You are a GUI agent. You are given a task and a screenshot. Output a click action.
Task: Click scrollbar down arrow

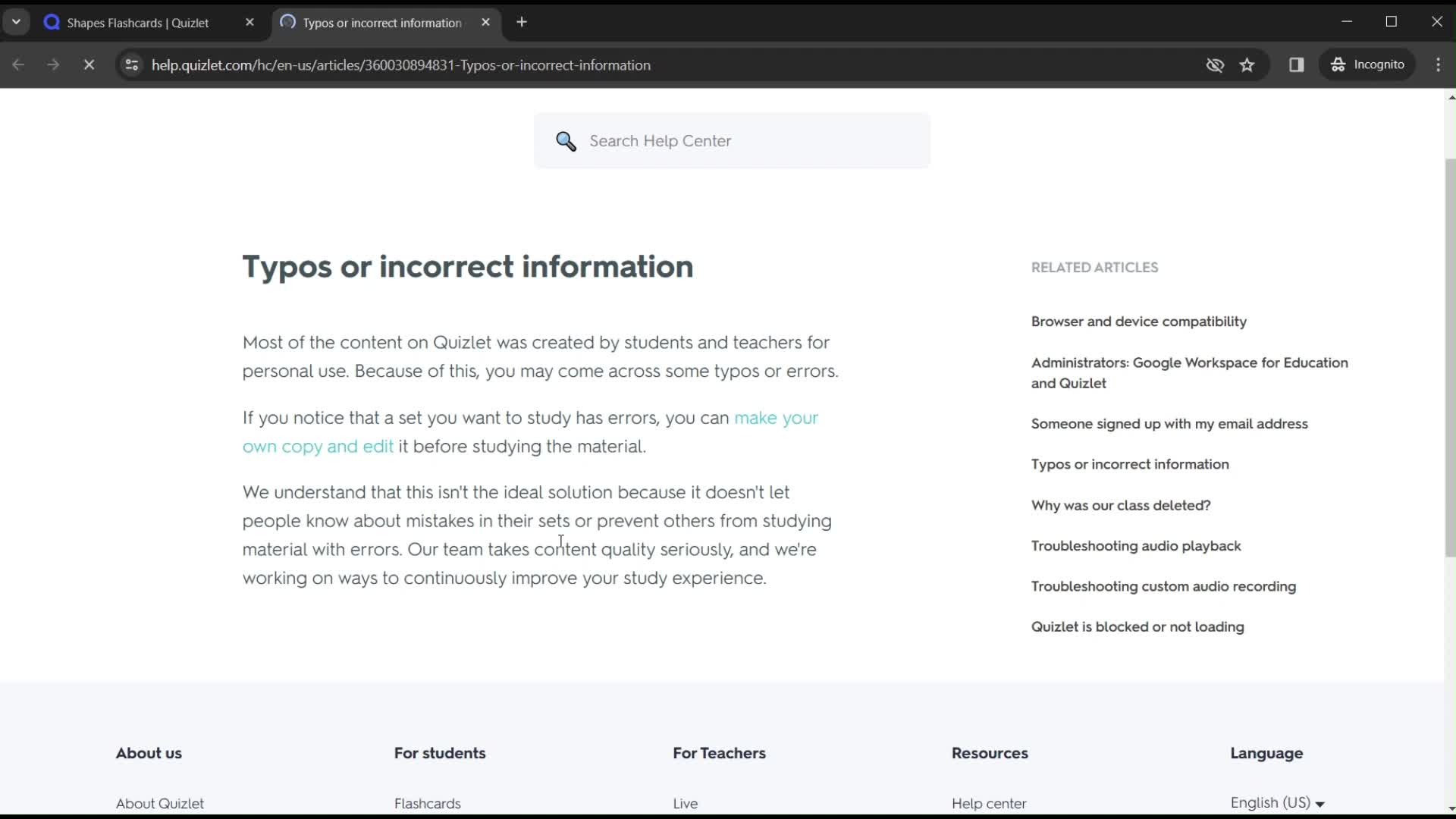1451,809
